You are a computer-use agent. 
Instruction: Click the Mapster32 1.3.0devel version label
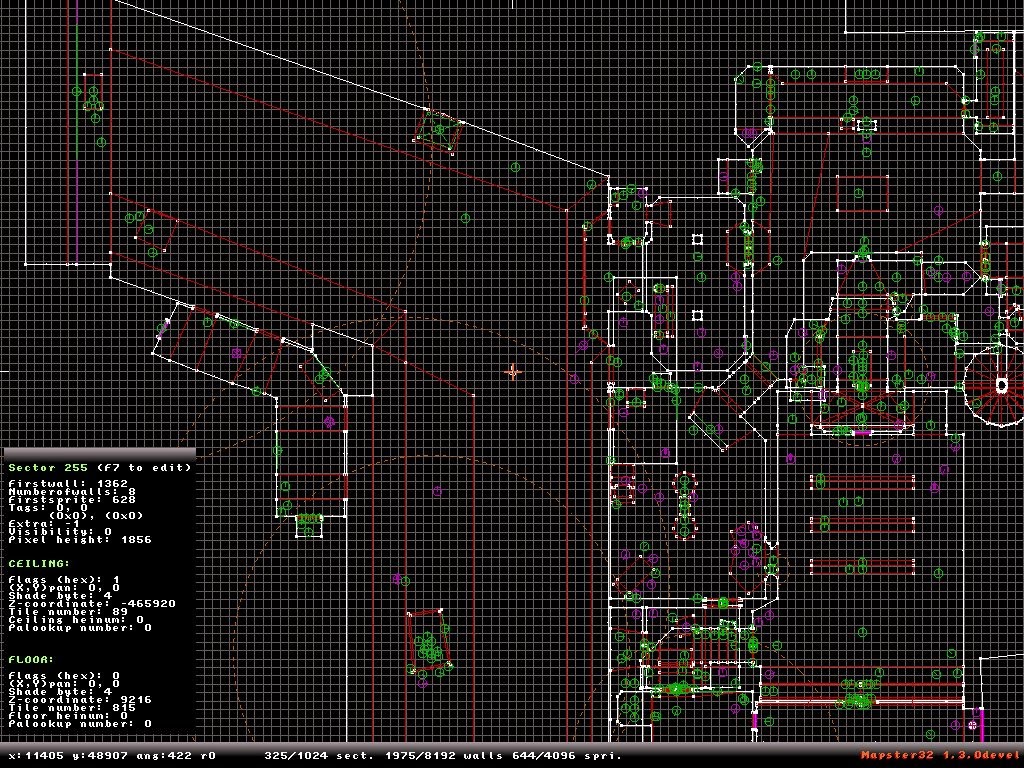point(939,756)
